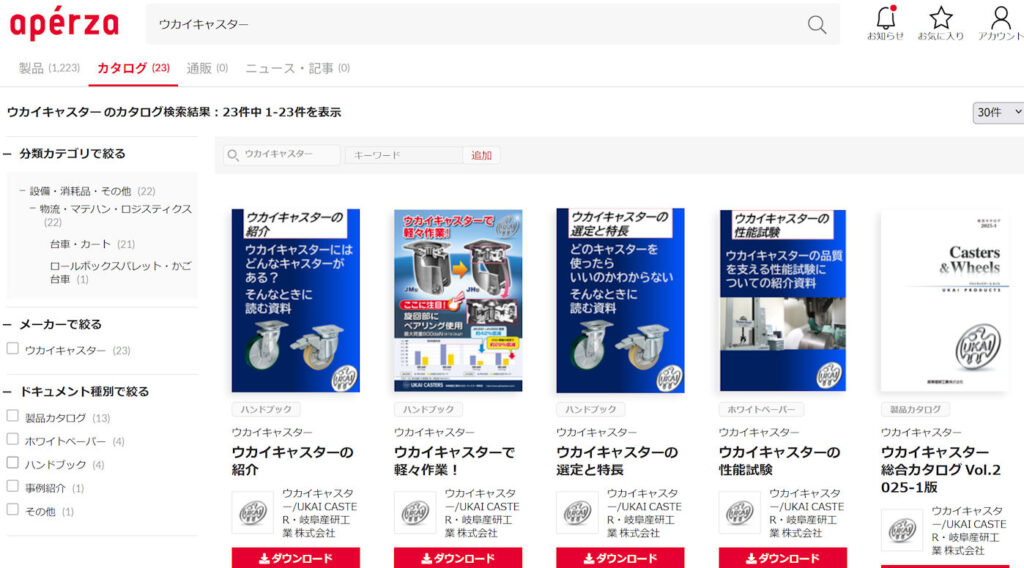The image size is (1024, 568).
Task: Select 台車・カート (21) category
Action: (x=92, y=244)
